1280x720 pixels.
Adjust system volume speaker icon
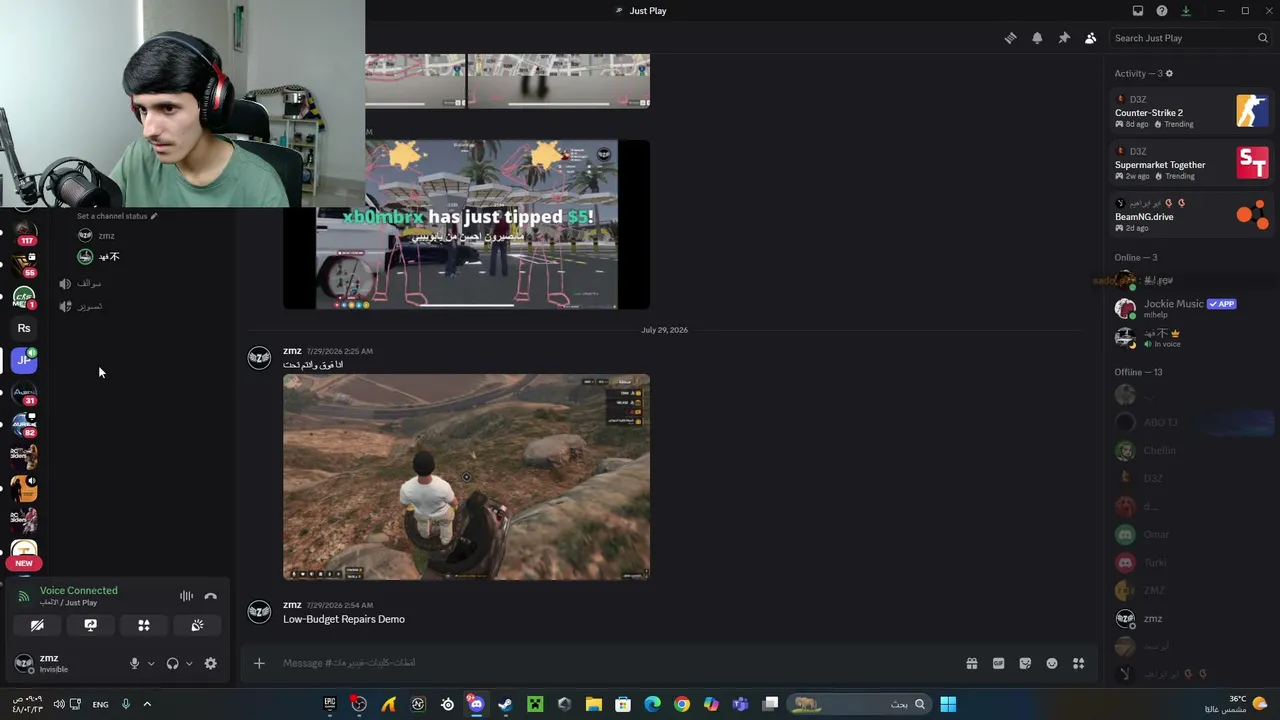[58, 705]
